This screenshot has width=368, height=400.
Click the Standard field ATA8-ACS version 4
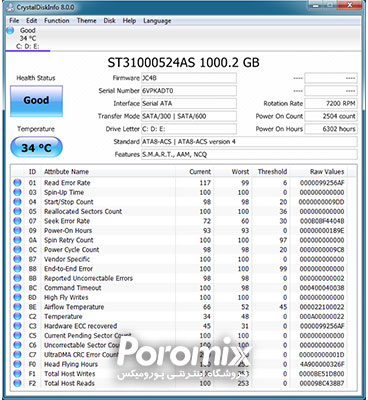click(249, 141)
